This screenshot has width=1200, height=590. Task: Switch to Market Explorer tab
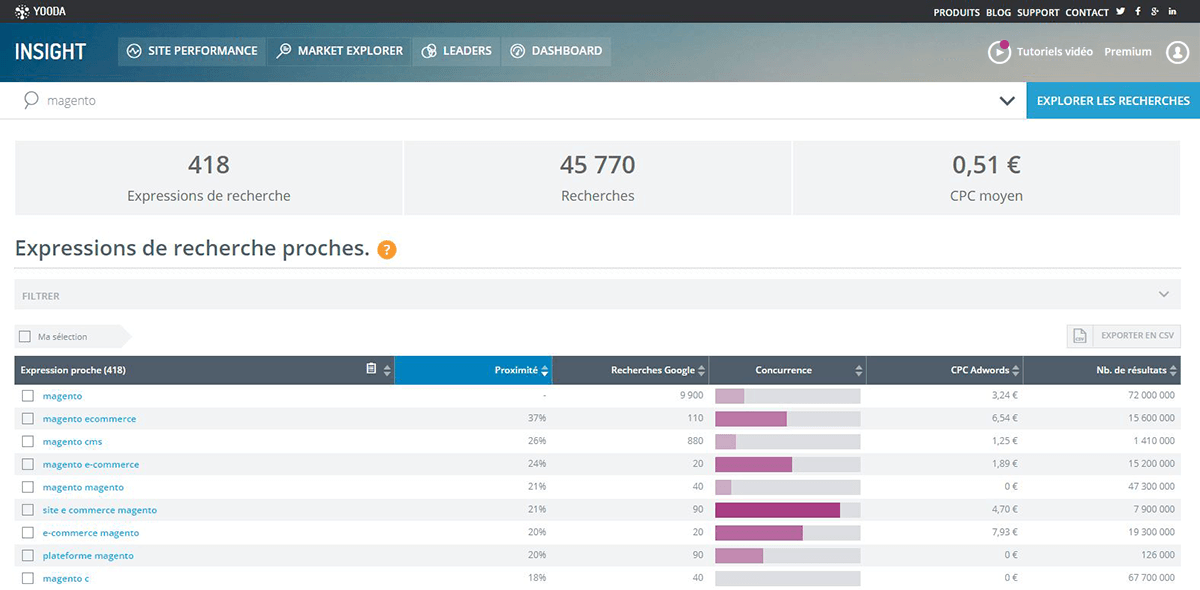click(340, 51)
